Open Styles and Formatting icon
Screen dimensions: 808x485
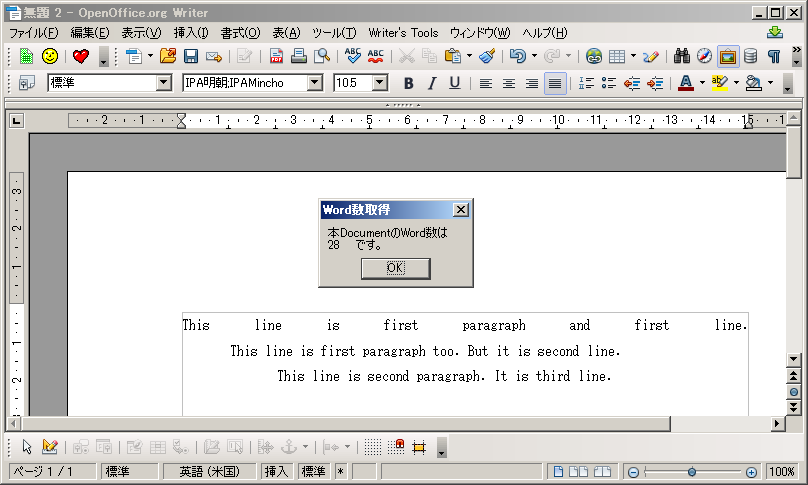click(27, 83)
